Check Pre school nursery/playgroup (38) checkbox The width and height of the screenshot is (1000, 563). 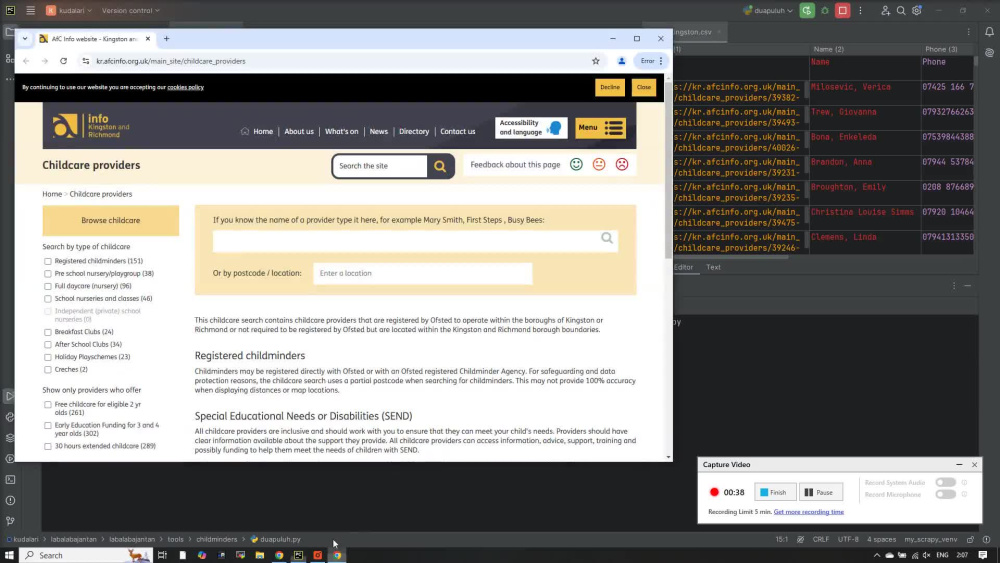[48, 274]
